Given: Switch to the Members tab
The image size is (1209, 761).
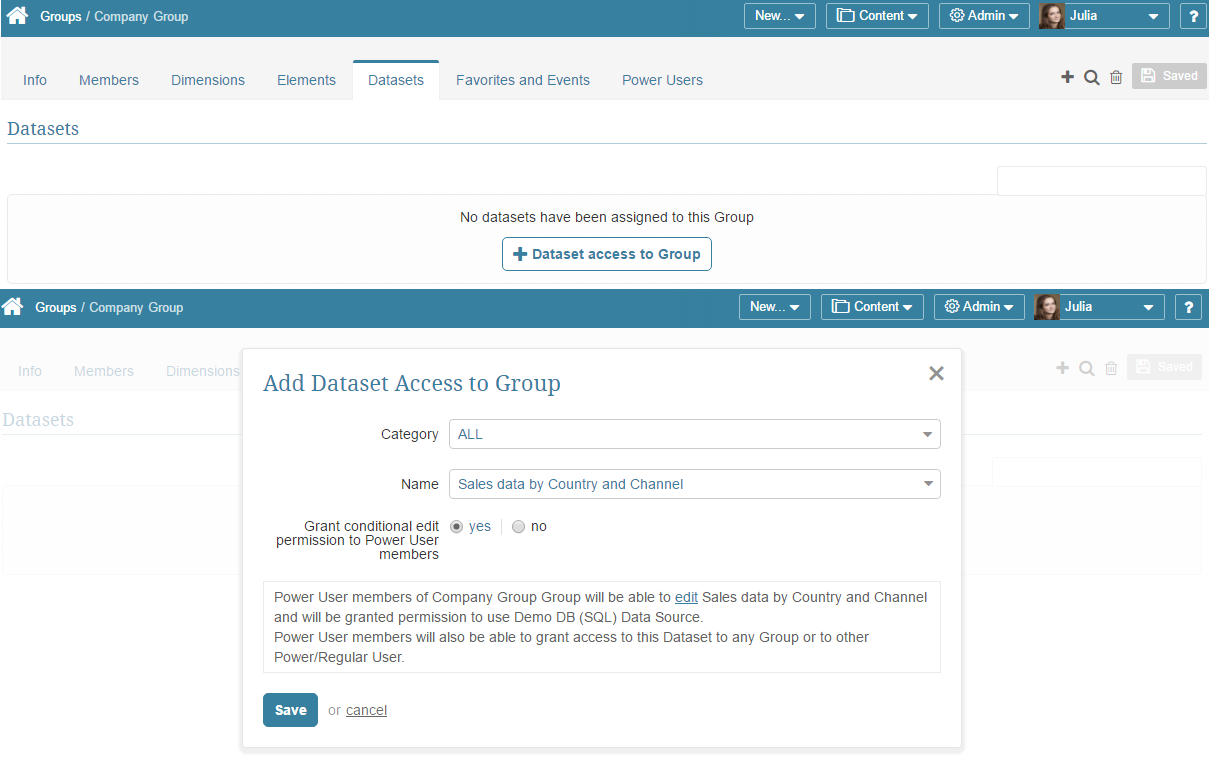Looking at the screenshot, I should click(108, 80).
